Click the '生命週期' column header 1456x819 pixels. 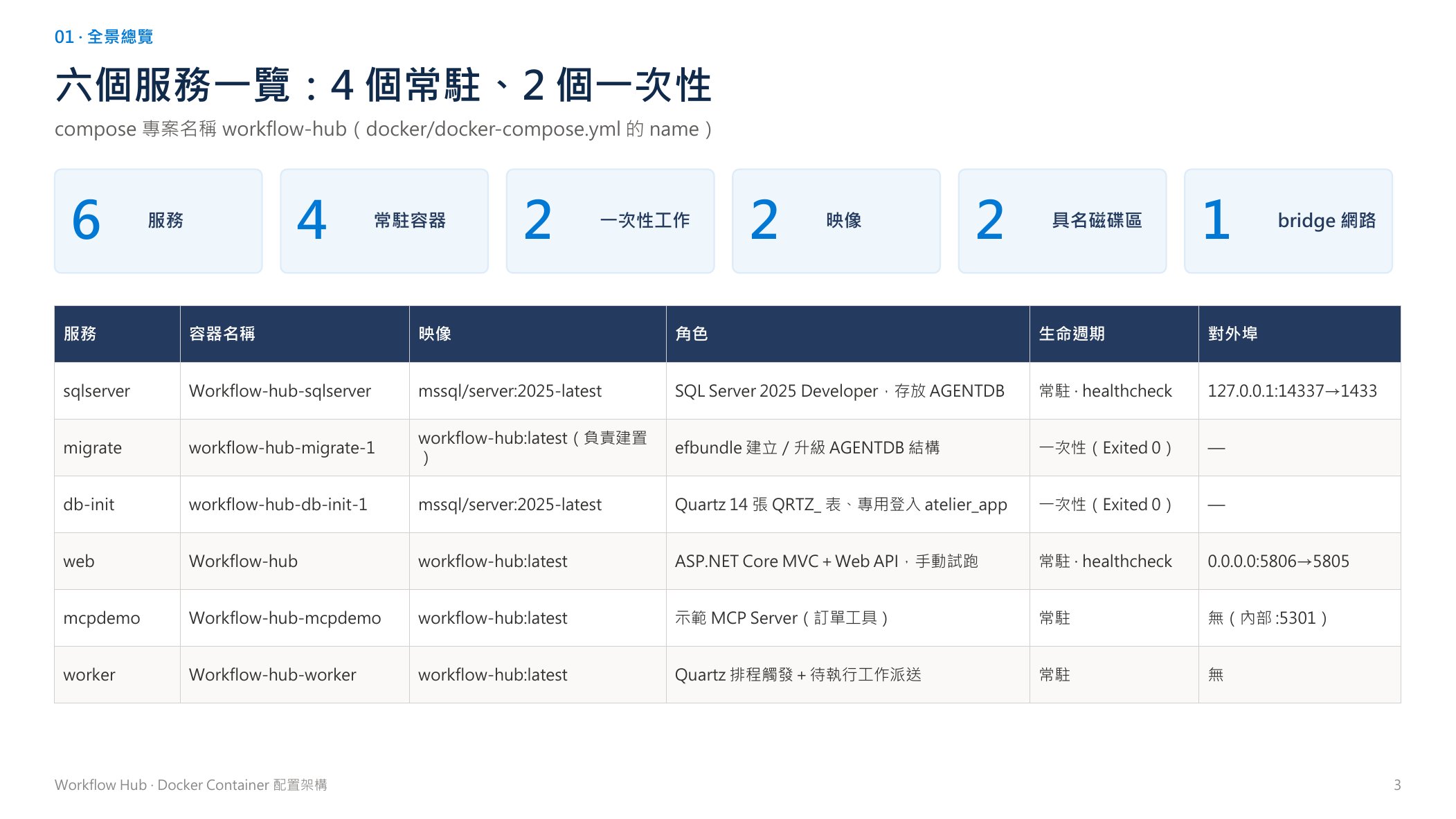tap(1114, 334)
